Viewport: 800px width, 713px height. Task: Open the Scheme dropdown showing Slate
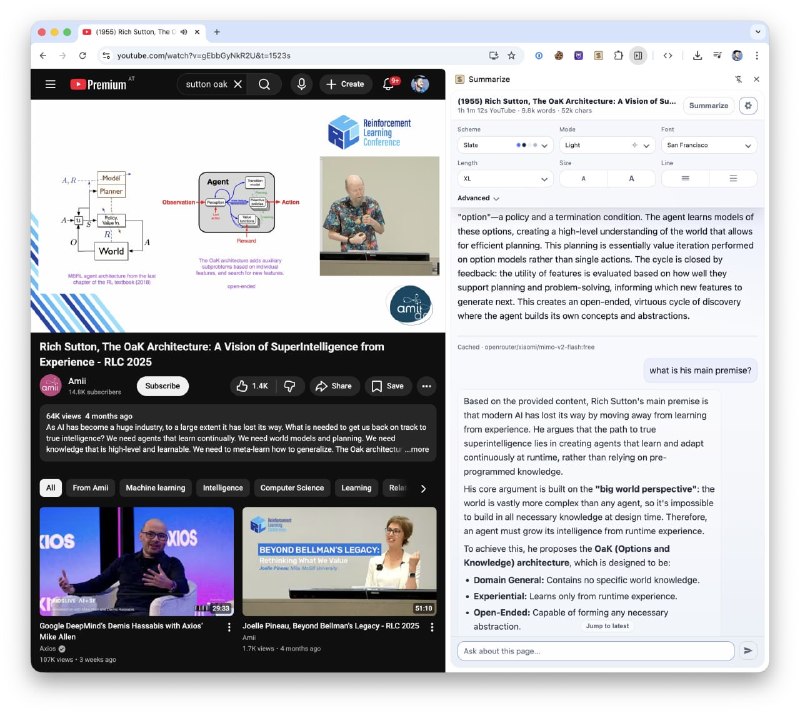tap(505, 145)
